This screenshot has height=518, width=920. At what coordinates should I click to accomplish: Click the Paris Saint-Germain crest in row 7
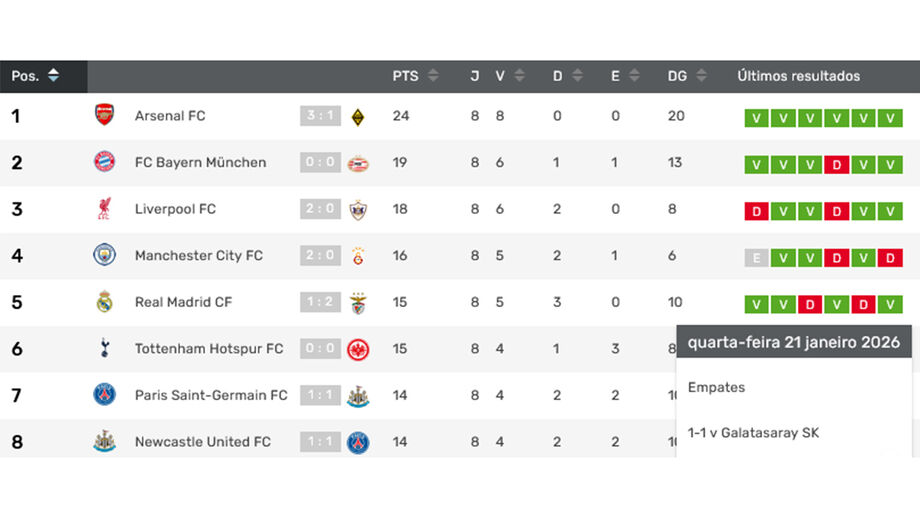click(104, 395)
